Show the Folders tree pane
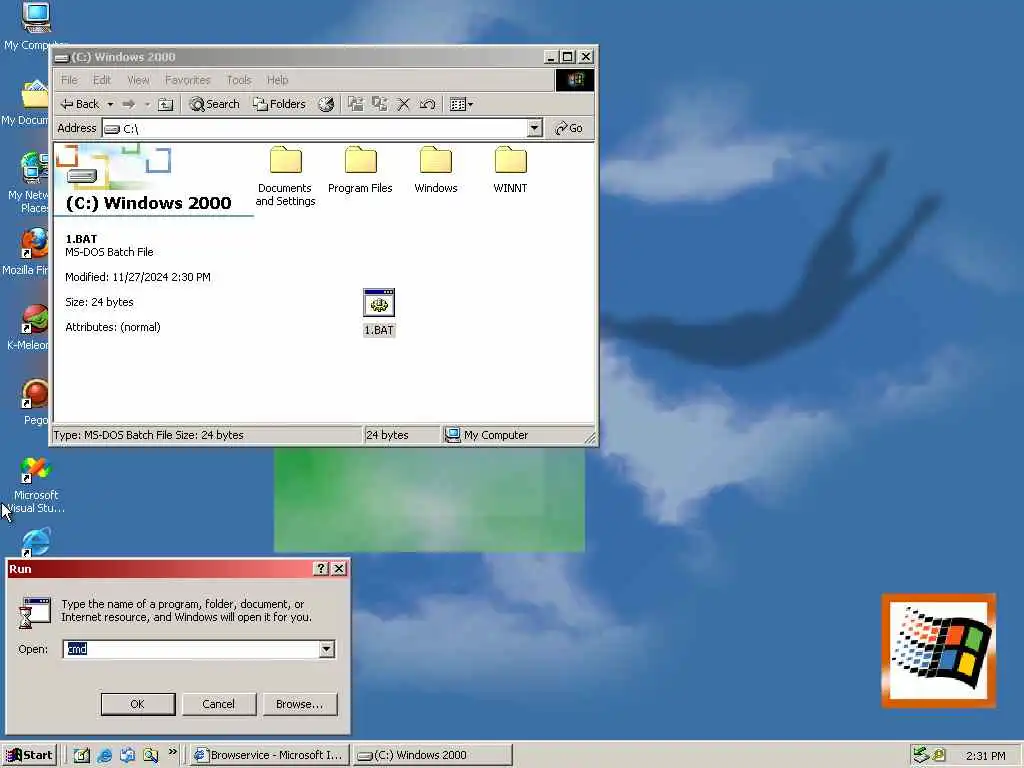The height and width of the screenshot is (768, 1024). click(x=280, y=104)
